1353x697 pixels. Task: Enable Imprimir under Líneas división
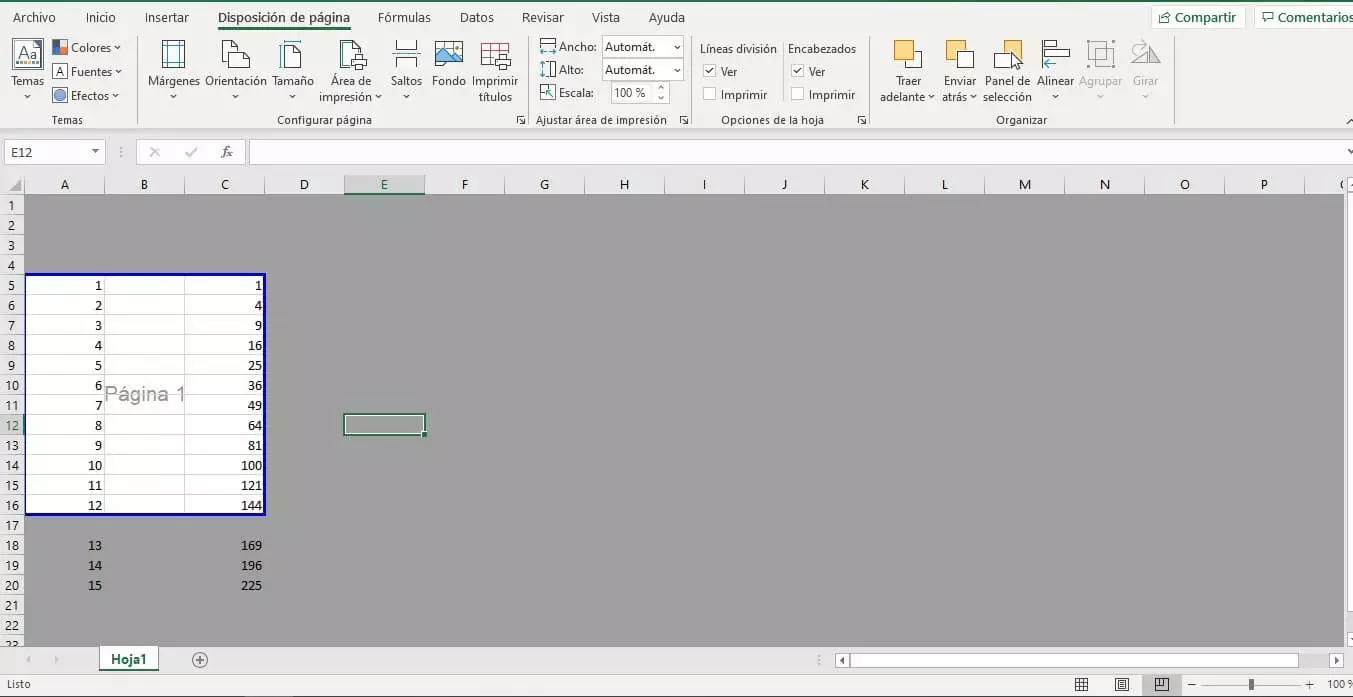point(710,94)
